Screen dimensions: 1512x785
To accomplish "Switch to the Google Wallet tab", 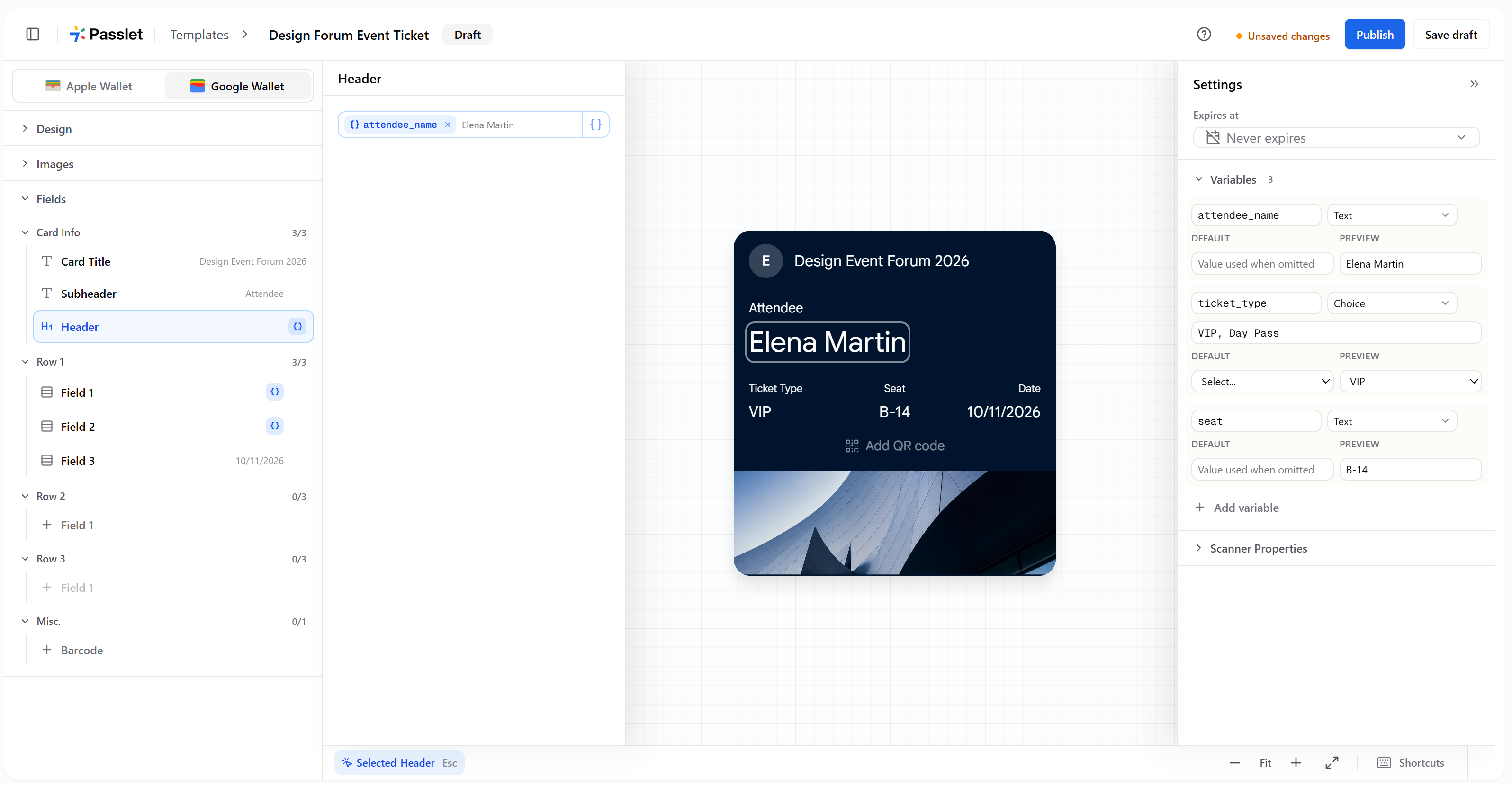I will coord(237,86).
